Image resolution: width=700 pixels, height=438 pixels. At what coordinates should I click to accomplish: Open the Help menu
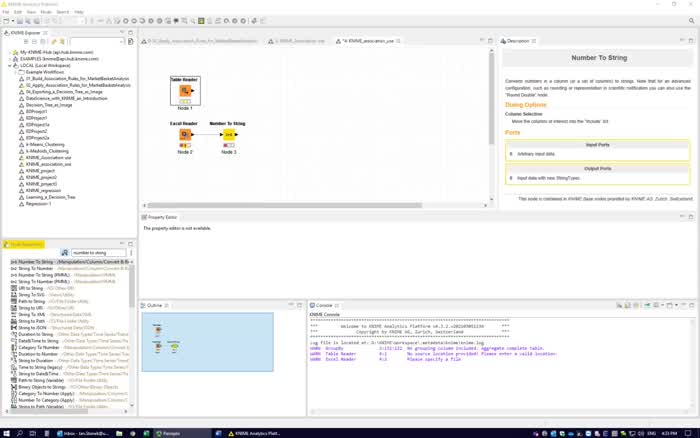79,12
